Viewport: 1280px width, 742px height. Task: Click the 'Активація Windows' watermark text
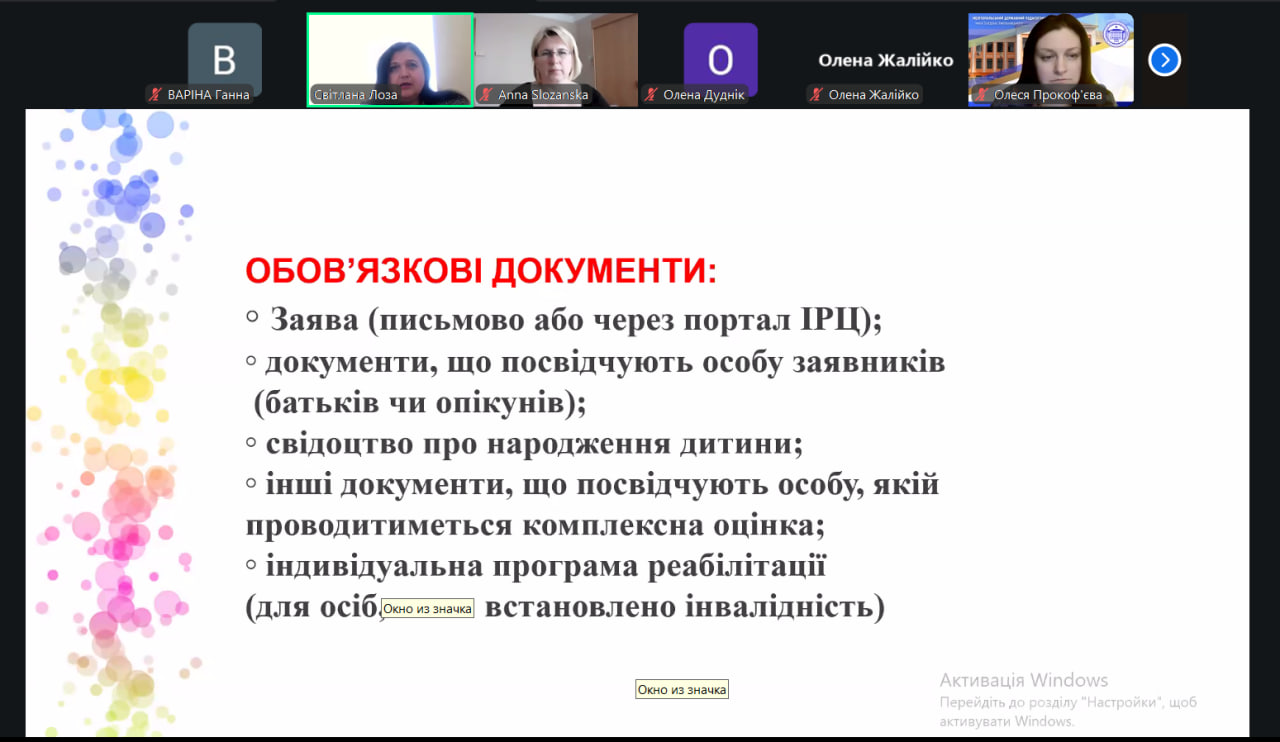pyautogui.click(x=1023, y=680)
